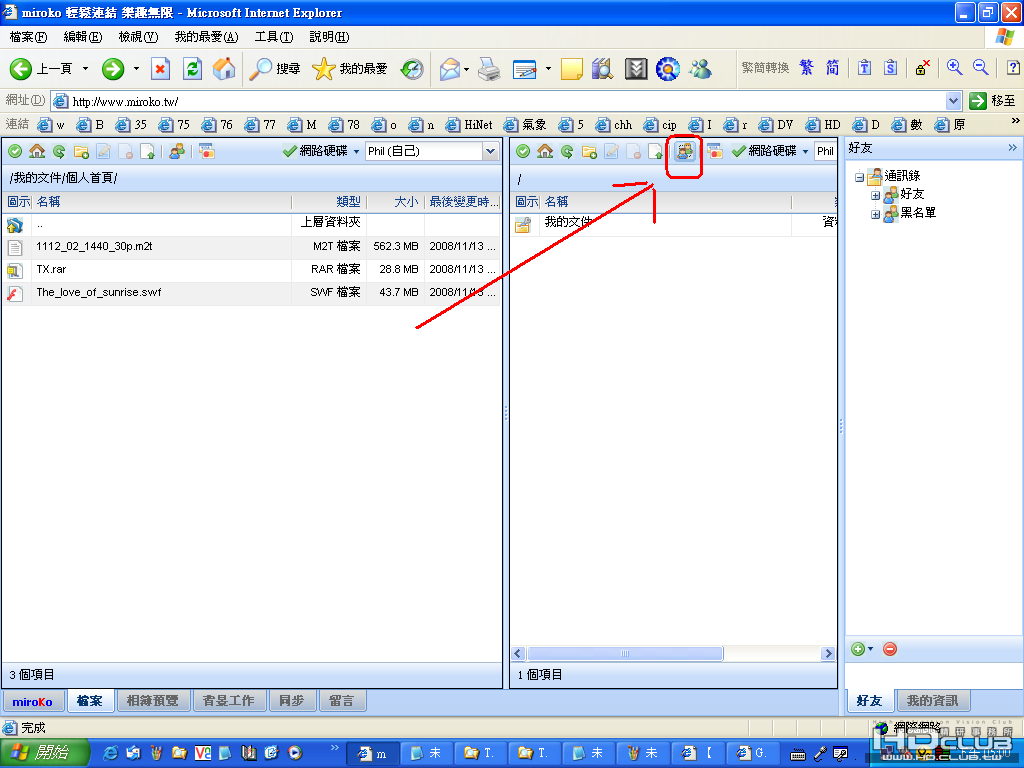This screenshot has width=1024, height=768.
Task: Collapse the 好友 side panel
Action: (x=1012, y=148)
